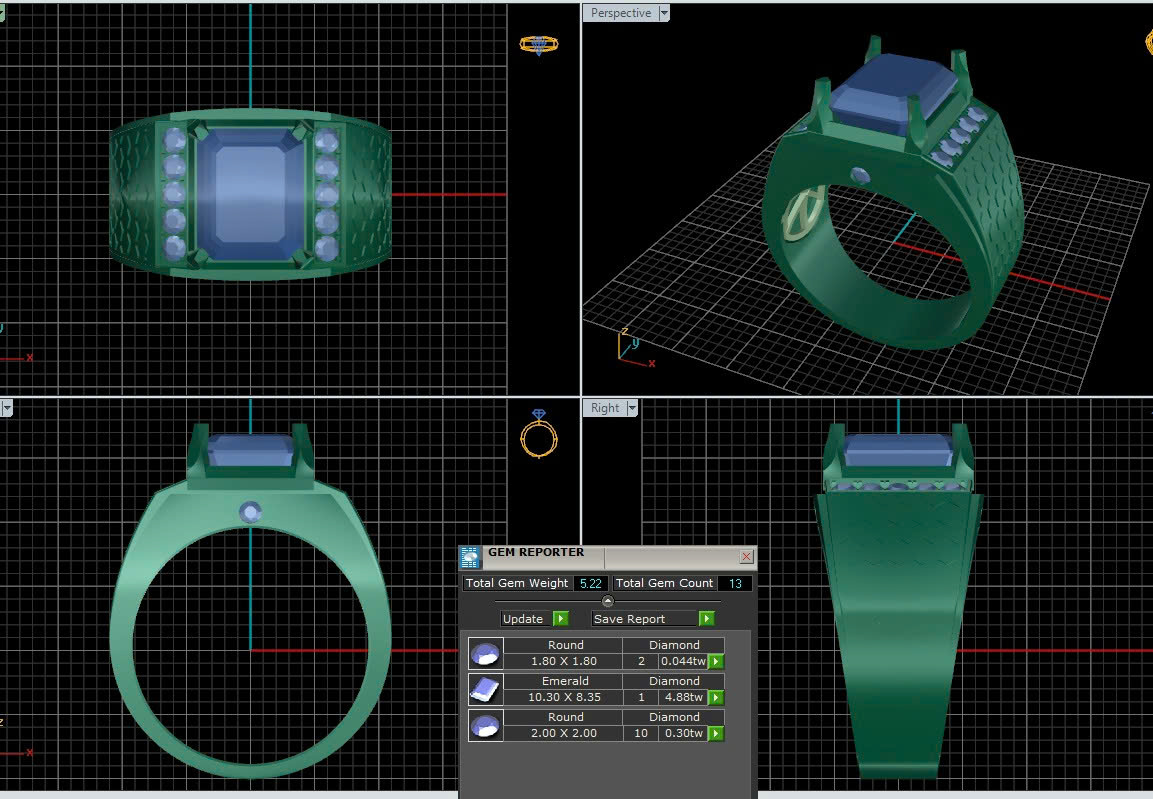Select the 1.80 round gem icon

click(x=485, y=654)
